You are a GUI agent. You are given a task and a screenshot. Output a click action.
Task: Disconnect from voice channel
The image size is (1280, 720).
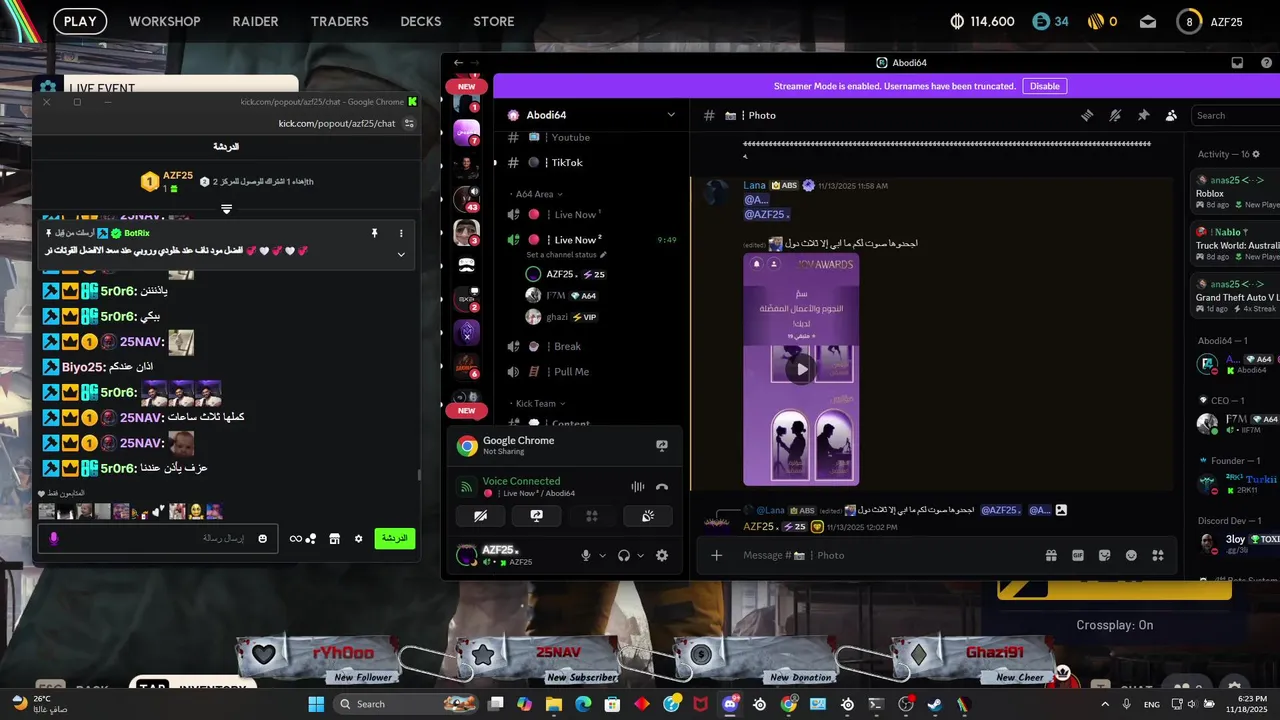tap(661, 487)
